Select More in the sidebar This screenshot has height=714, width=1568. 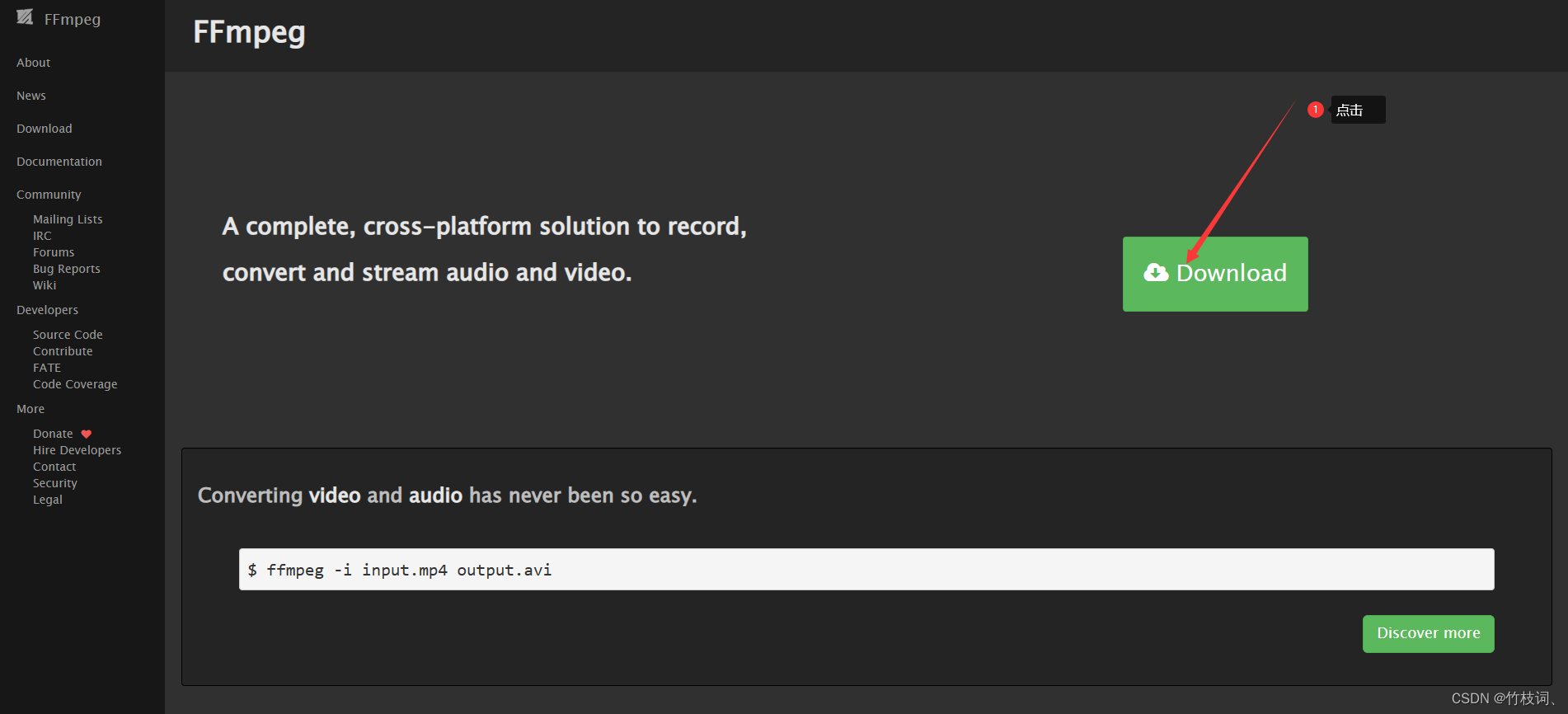pos(31,409)
